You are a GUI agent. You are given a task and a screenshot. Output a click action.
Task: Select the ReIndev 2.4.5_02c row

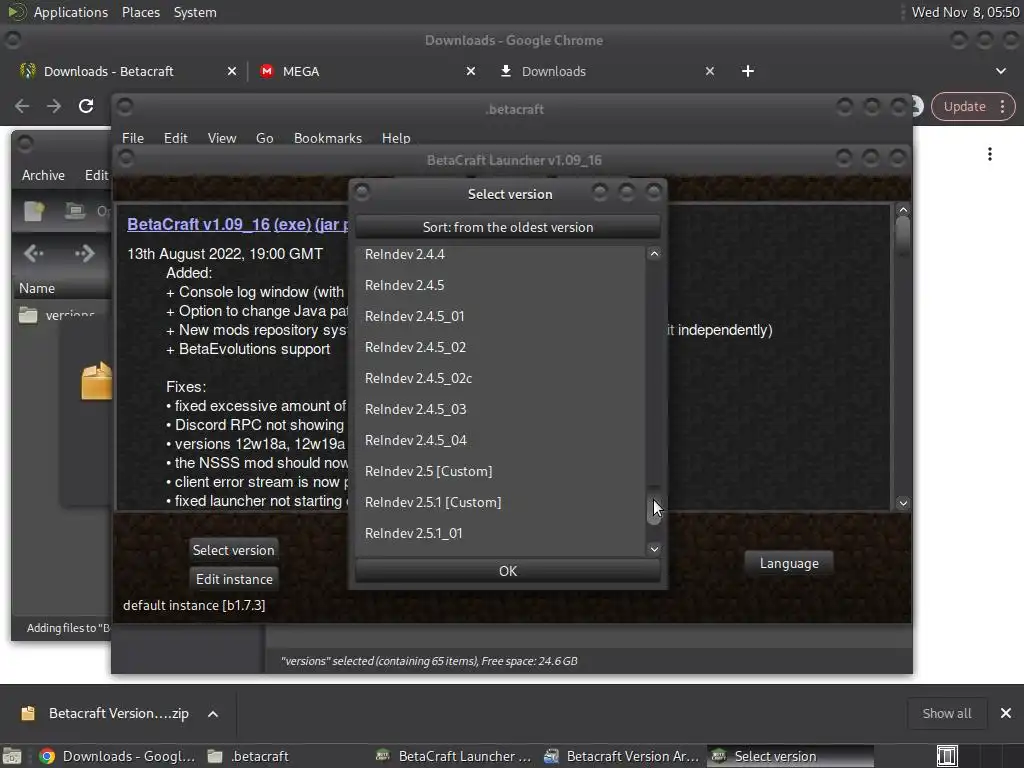tap(500, 378)
